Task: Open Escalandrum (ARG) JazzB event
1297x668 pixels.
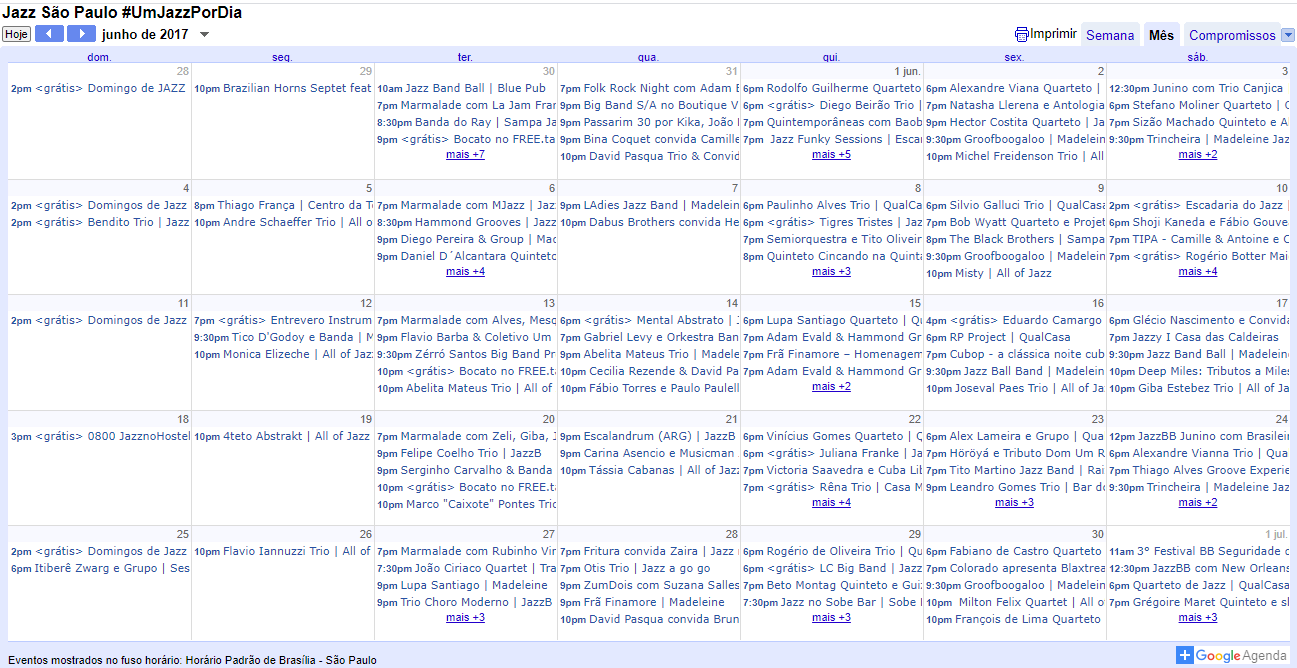Action: tap(649, 437)
